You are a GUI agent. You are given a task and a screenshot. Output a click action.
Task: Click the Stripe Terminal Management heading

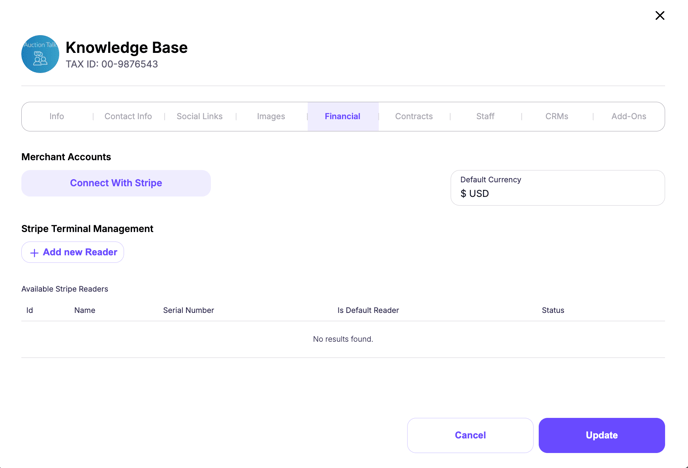(x=87, y=229)
